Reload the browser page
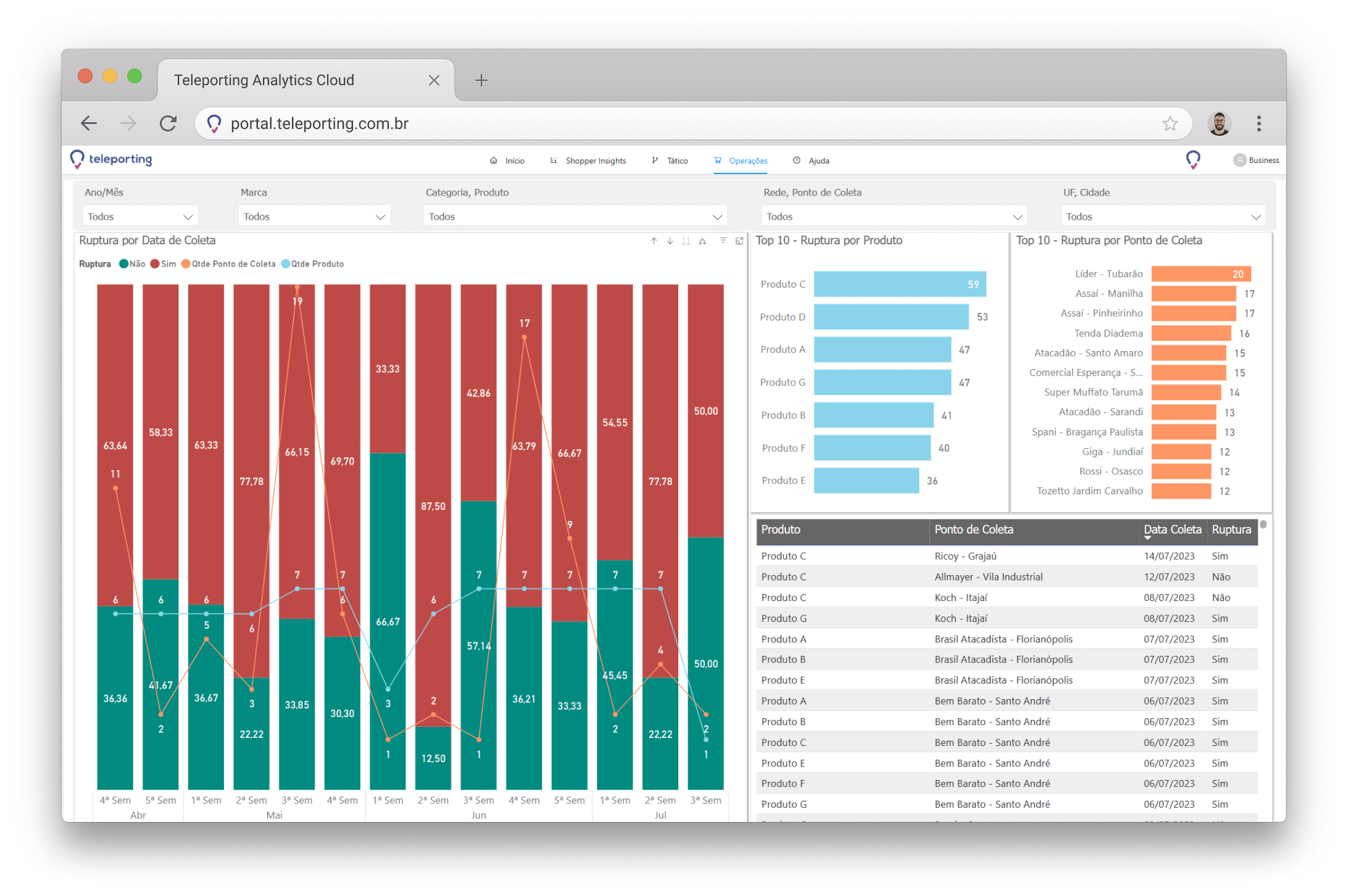 coord(168,123)
